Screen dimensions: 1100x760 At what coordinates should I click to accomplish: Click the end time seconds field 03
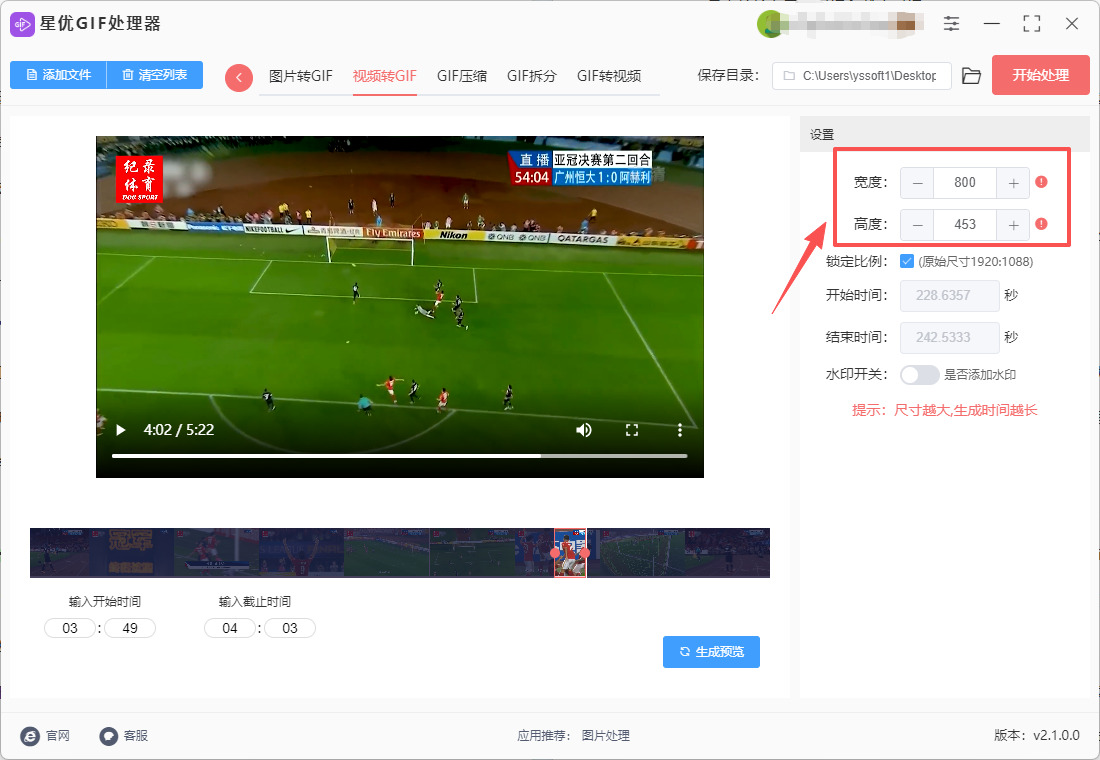pyautogui.click(x=290, y=628)
